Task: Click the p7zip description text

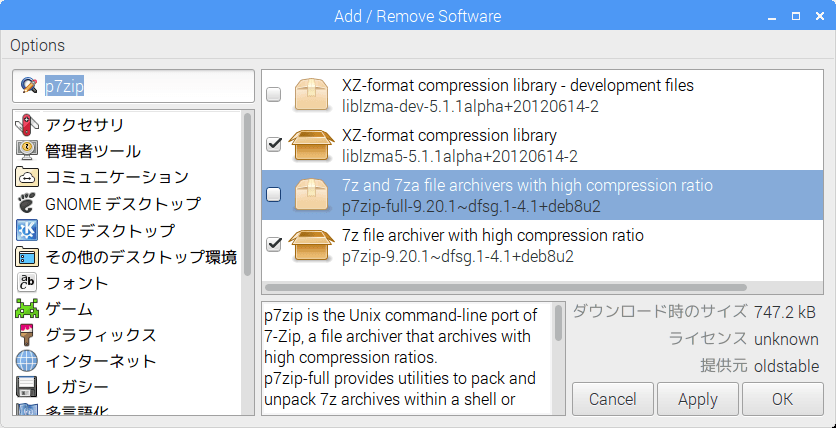Action: pos(401,357)
